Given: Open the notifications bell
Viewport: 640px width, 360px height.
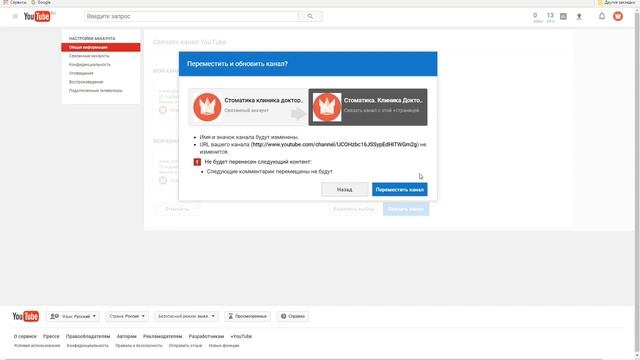Looking at the screenshot, I should coord(602,16).
